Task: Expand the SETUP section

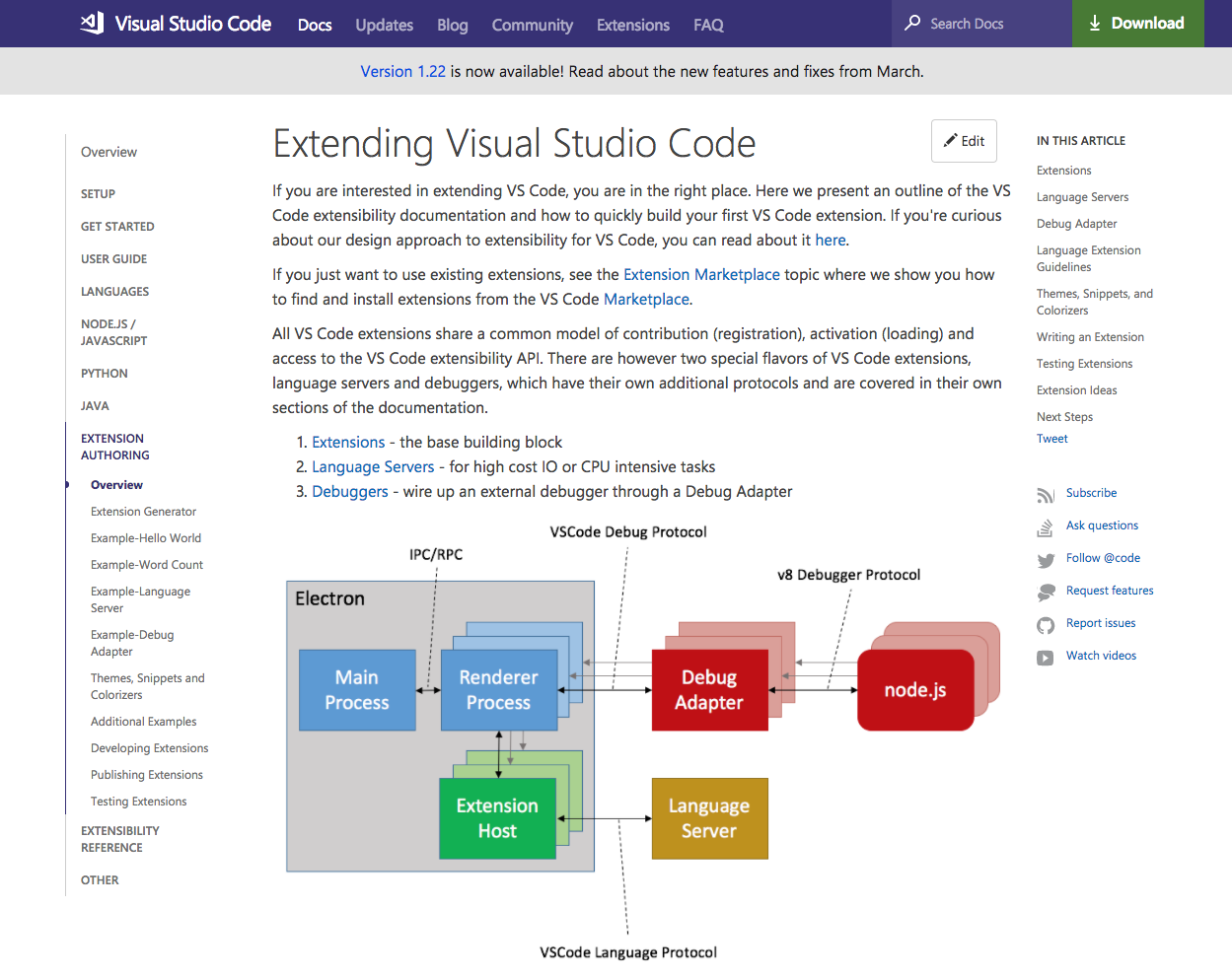Action: (98, 194)
